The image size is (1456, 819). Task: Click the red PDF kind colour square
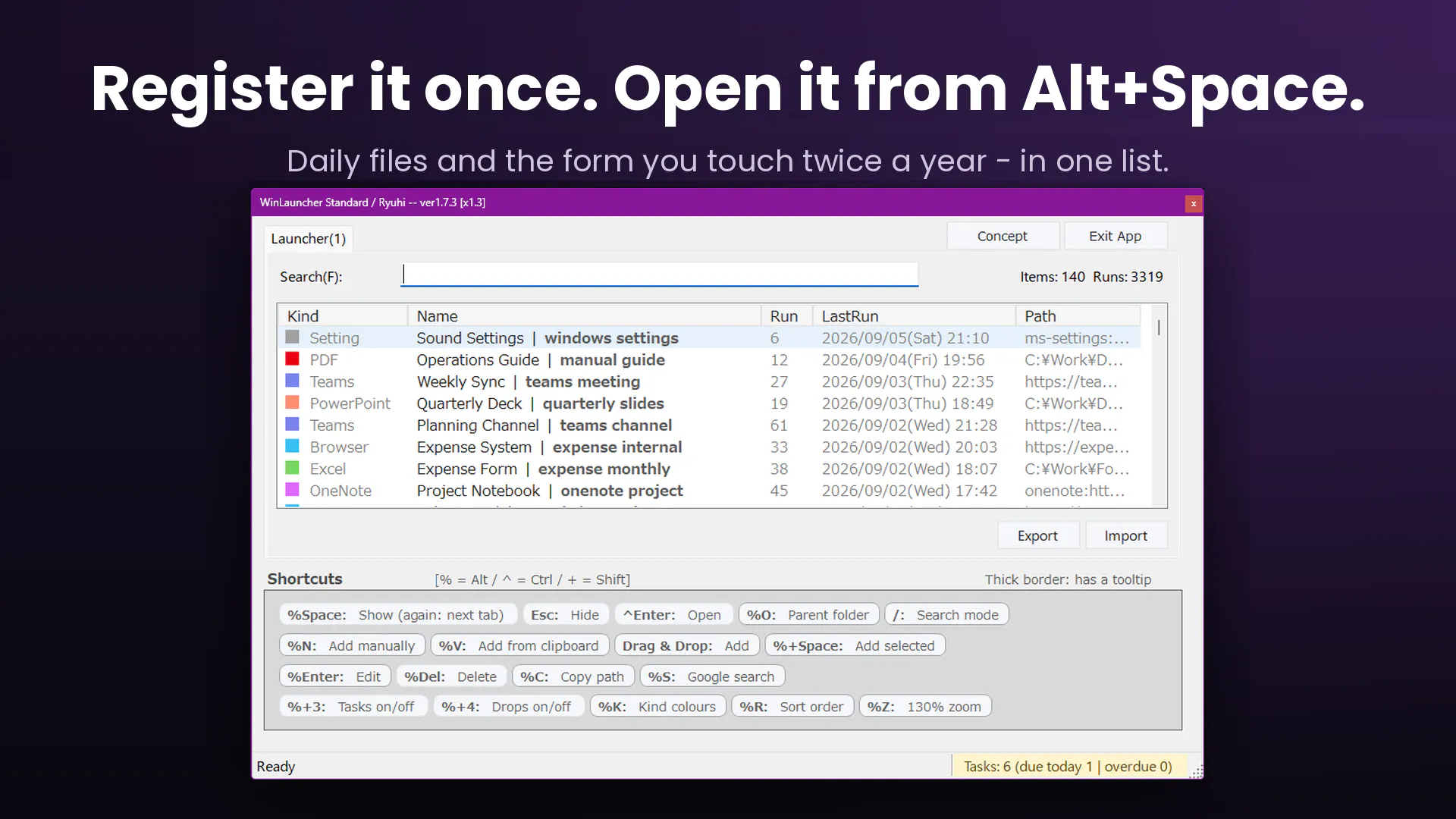[x=292, y=359]
